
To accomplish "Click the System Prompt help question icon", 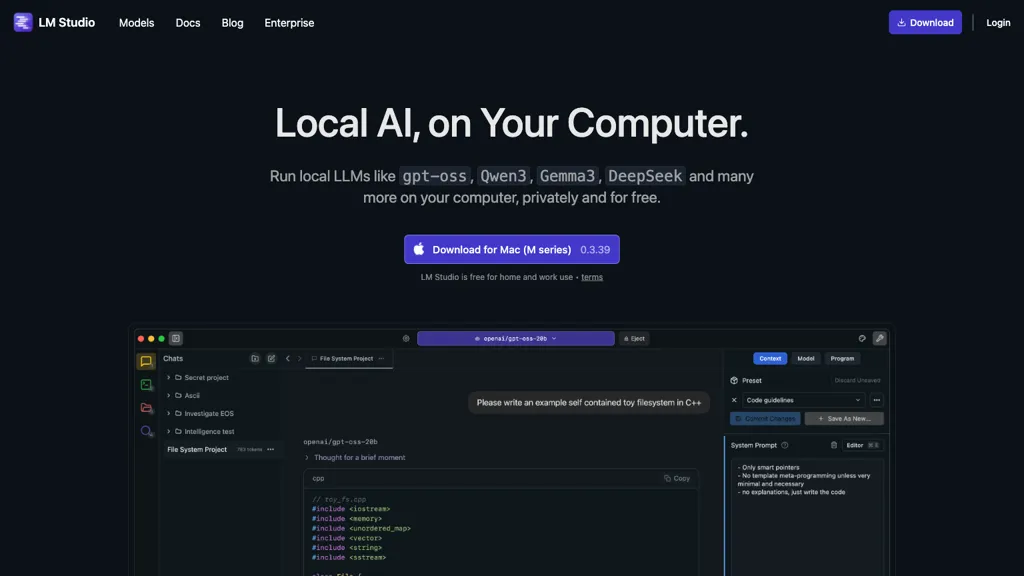I will 785,445.
